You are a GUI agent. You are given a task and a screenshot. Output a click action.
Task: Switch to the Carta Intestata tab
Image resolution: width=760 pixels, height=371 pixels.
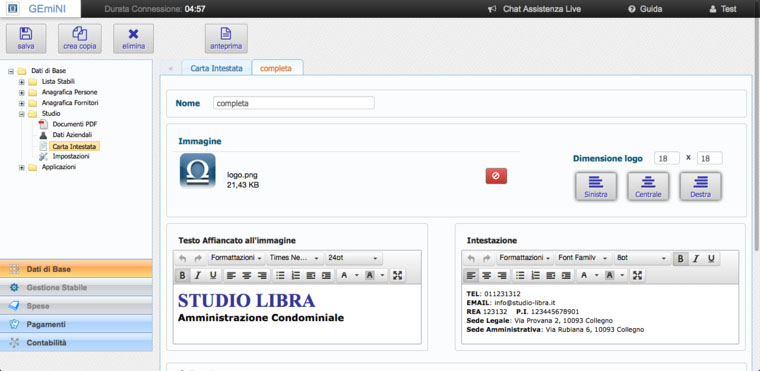[216, 68]
